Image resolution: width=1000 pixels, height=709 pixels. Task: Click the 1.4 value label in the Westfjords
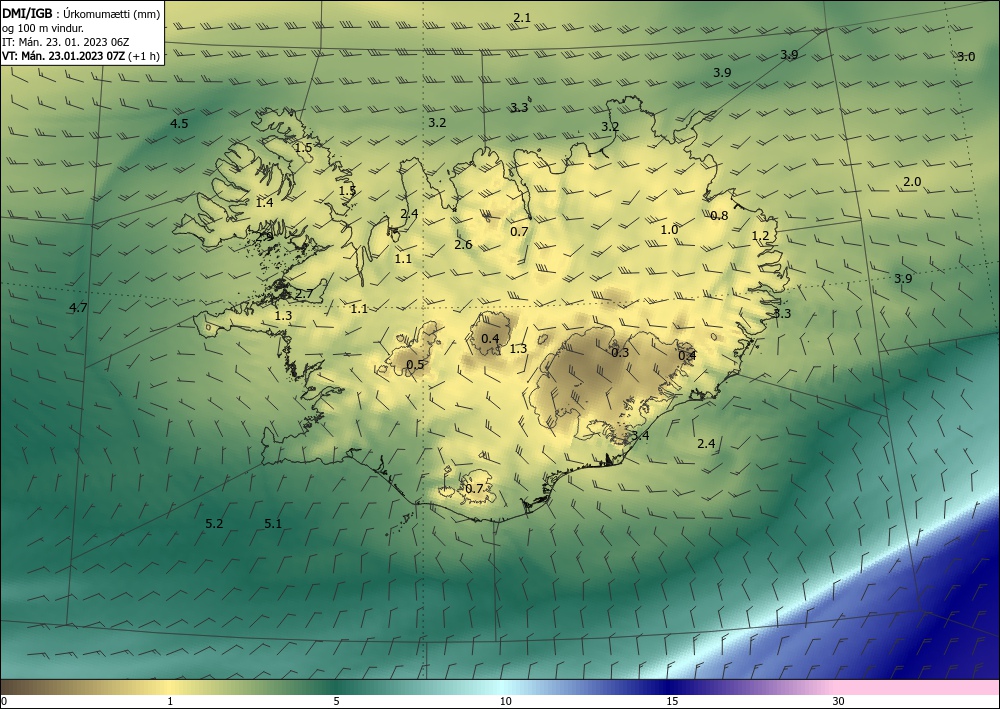264,203
